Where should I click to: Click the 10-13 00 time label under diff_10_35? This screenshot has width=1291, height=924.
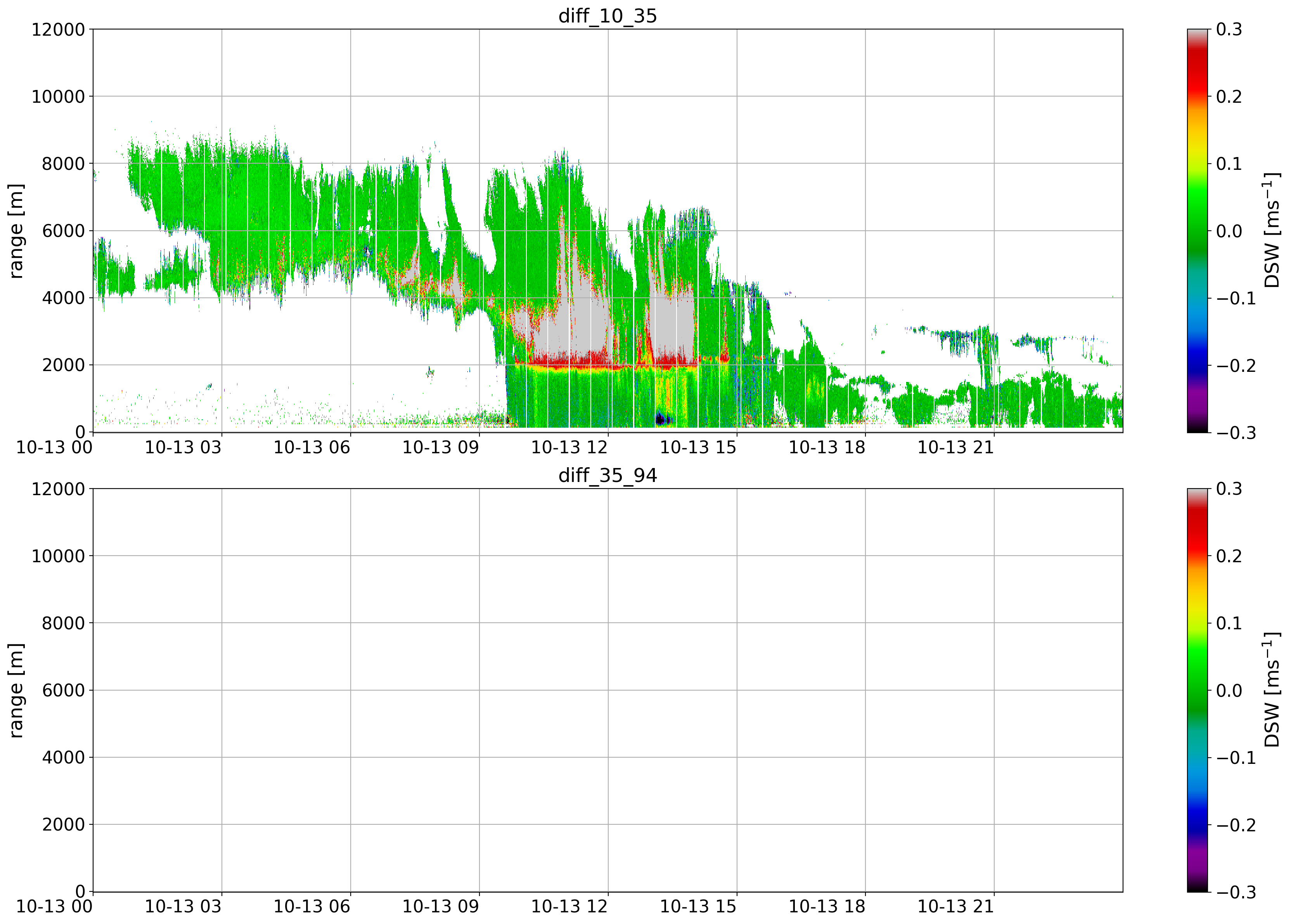pyautogui.click(x=54, y=448)
